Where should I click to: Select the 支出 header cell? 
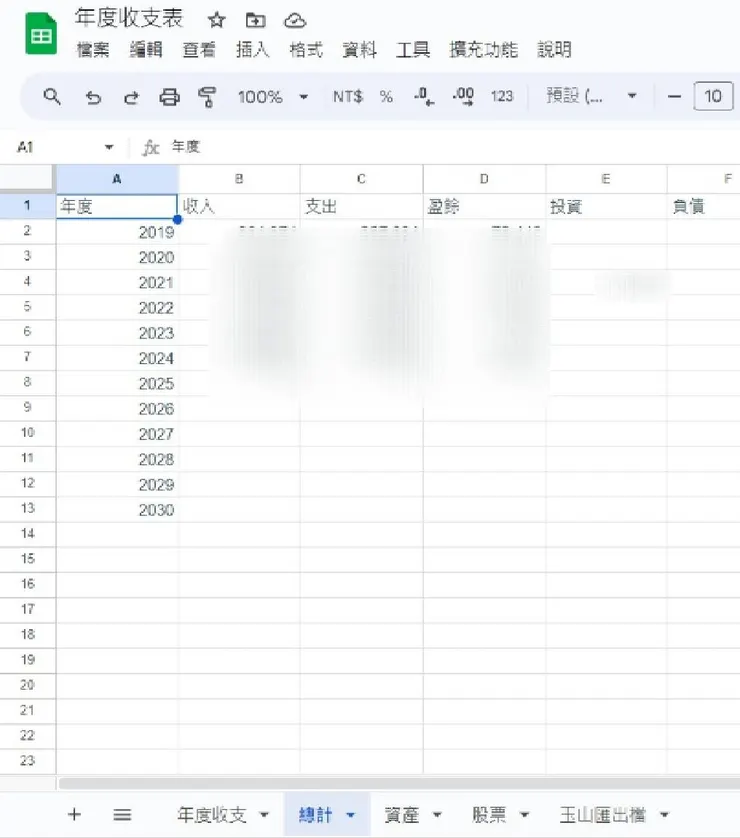coord(361,206)
